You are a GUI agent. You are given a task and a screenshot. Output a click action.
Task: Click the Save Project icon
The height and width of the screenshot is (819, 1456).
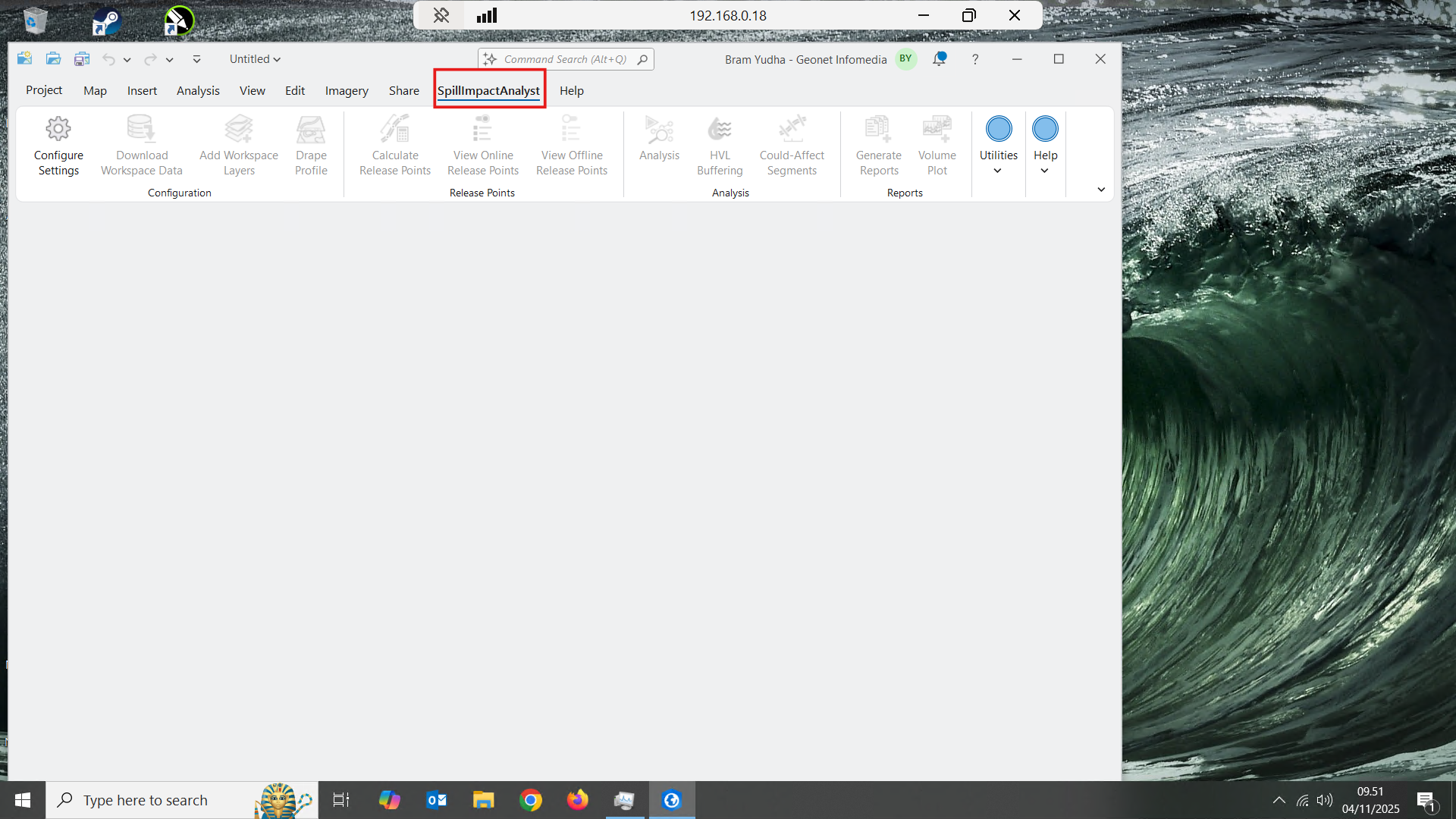(x=82, y=58)
